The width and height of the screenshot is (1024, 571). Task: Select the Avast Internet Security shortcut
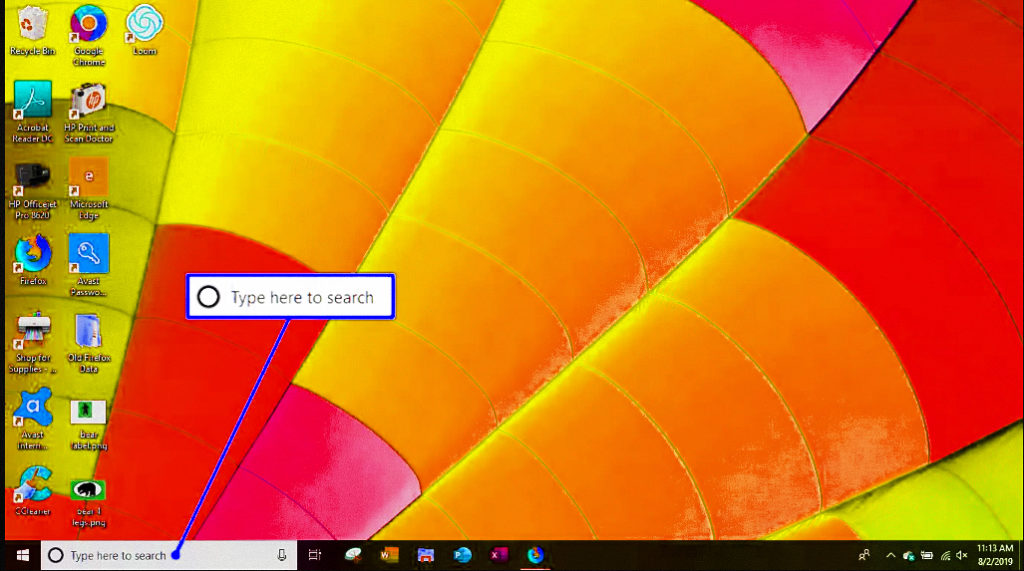(x=33, y=419)
